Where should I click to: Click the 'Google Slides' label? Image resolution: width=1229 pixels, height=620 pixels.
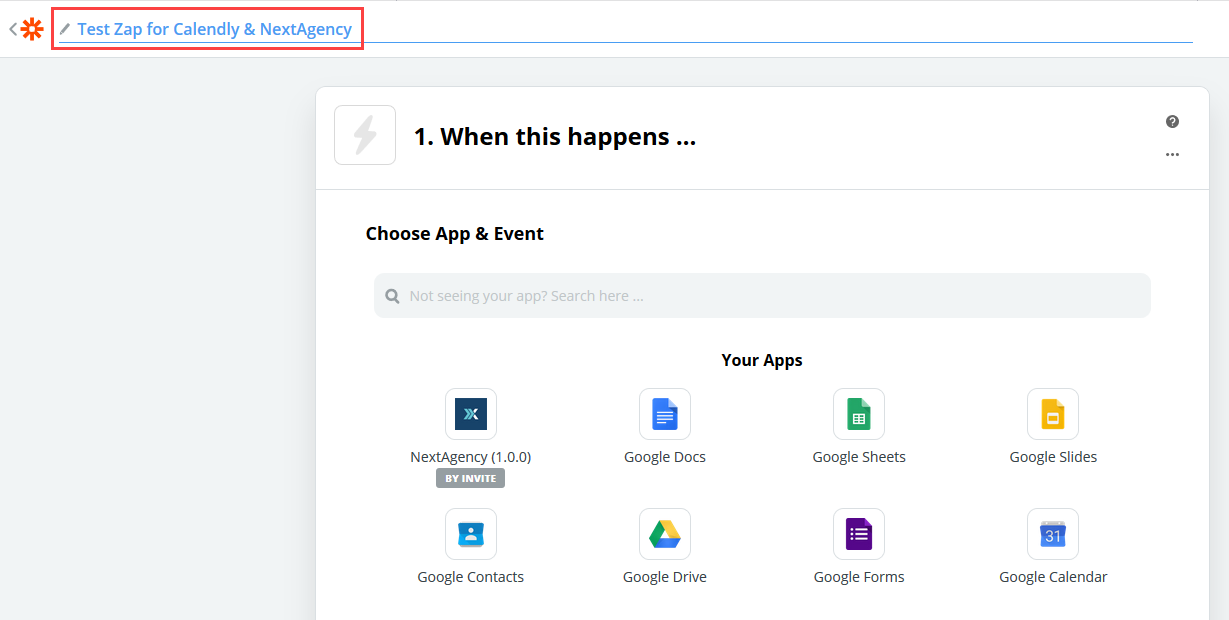[1053, 457]
